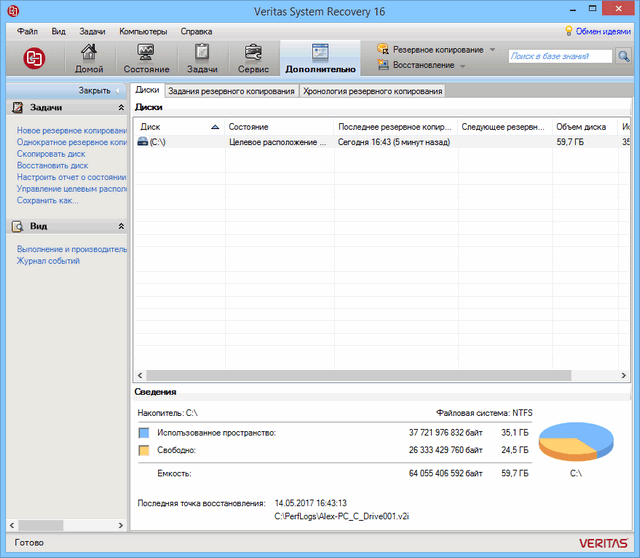Click the red Veritas logo toolbar icon
The width and height of the screenshot is (640, 558).
click(x=34, y=58)
